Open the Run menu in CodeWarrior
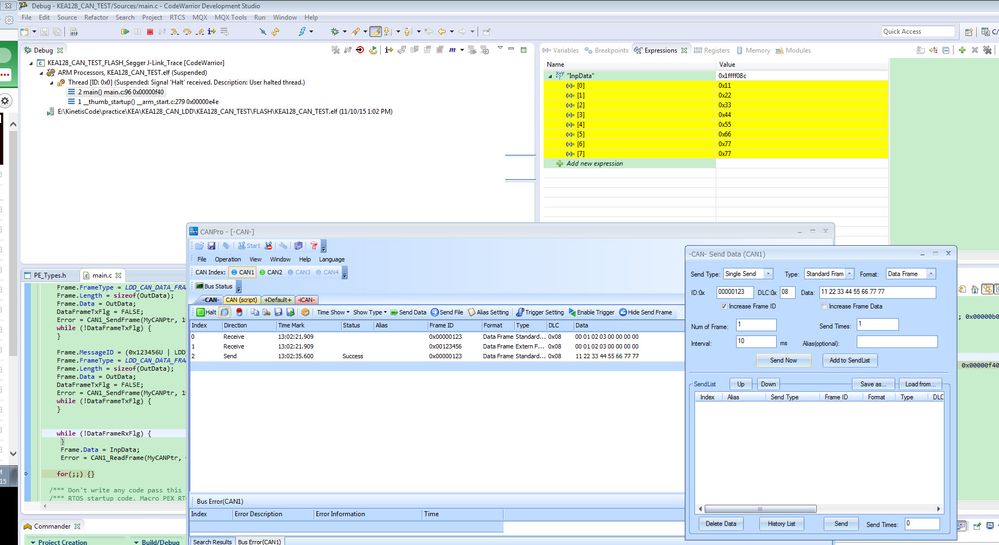This screenshot has width=999, height=545. click(x=259, y=17)
